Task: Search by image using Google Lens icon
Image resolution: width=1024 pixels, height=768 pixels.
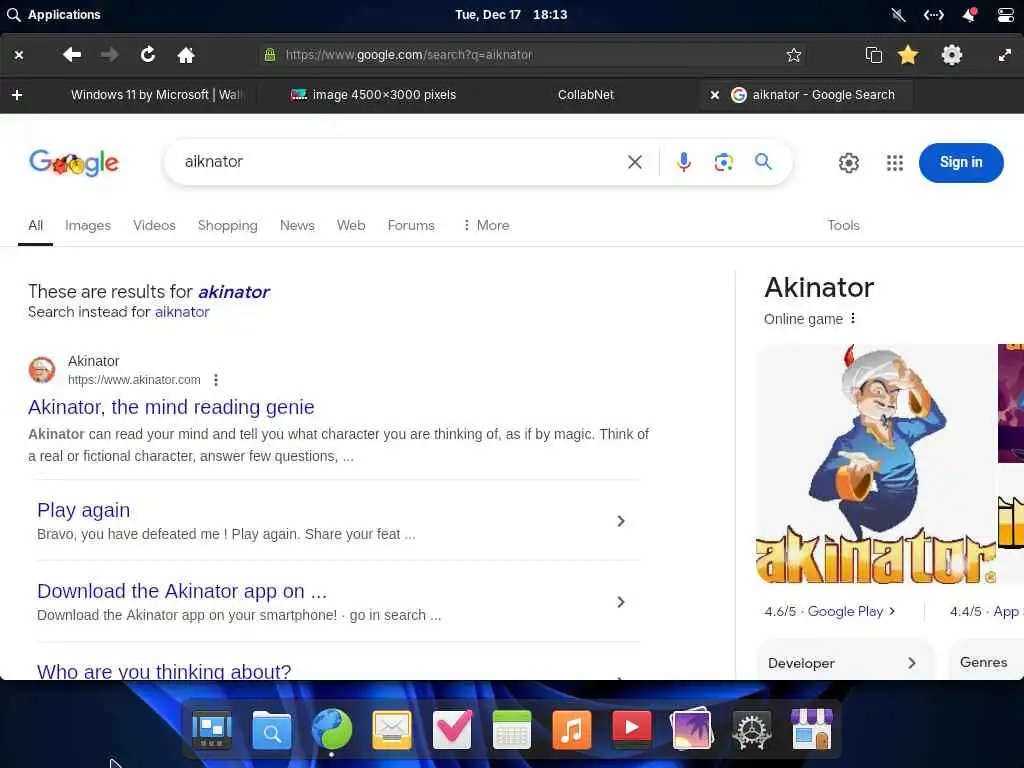Action: coord(724,162)
